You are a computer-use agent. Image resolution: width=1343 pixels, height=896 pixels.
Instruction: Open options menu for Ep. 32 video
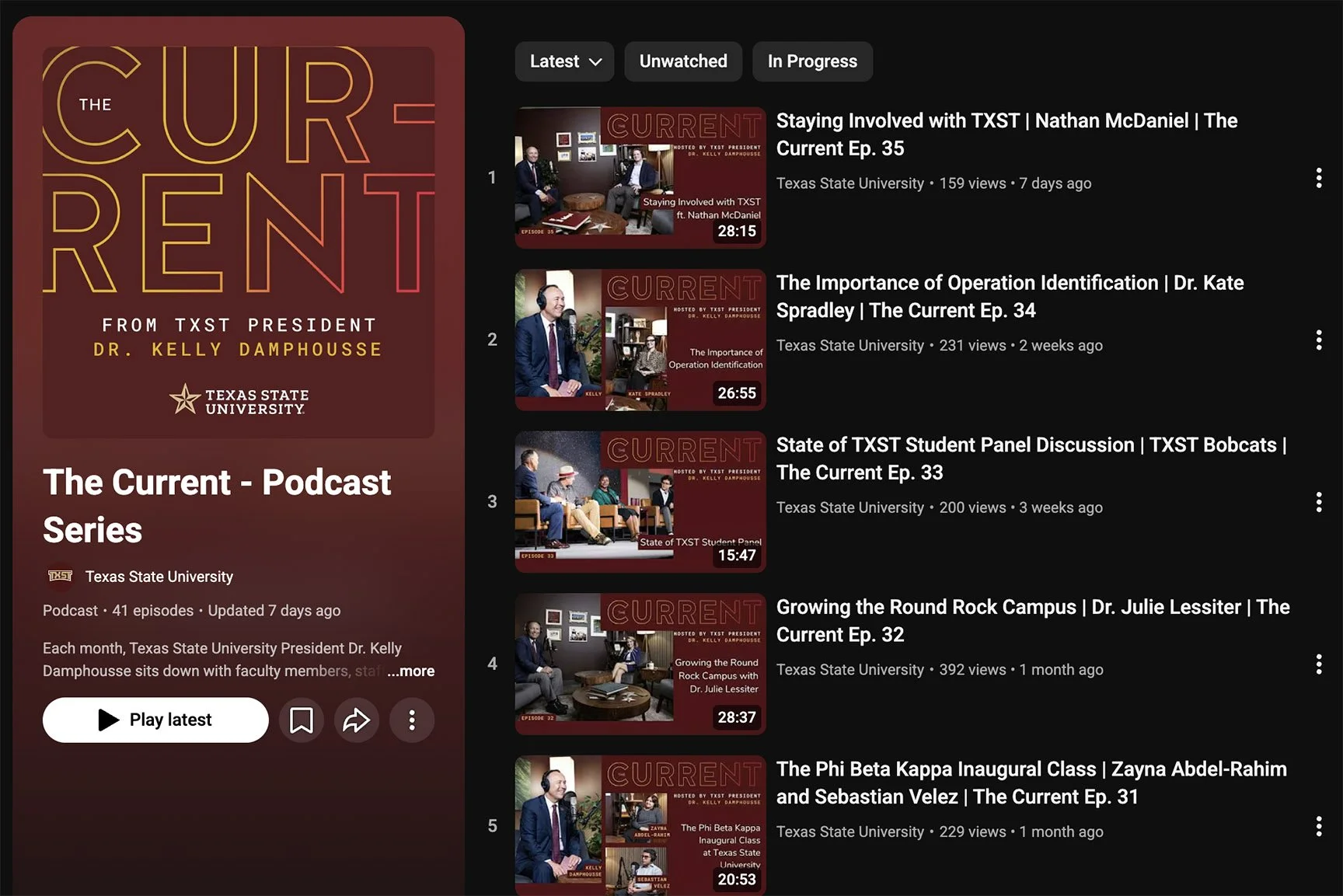(1318, 664)
